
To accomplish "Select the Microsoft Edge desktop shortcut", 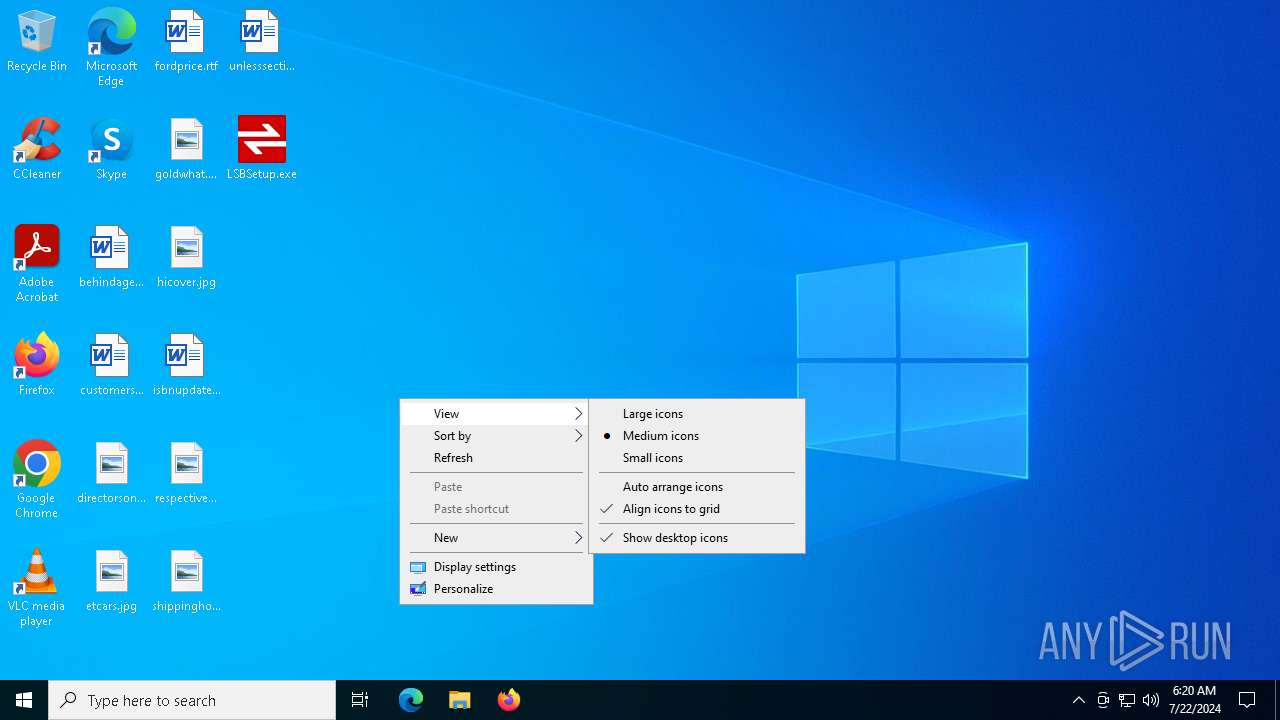I will click(x=111, y=47).
